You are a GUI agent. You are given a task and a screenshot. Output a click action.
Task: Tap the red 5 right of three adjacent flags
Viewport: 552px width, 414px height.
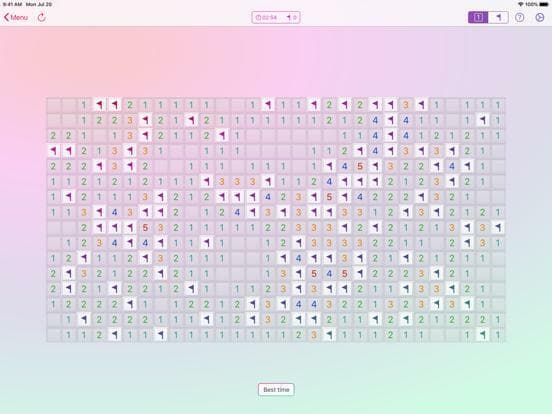click(145, 228)
